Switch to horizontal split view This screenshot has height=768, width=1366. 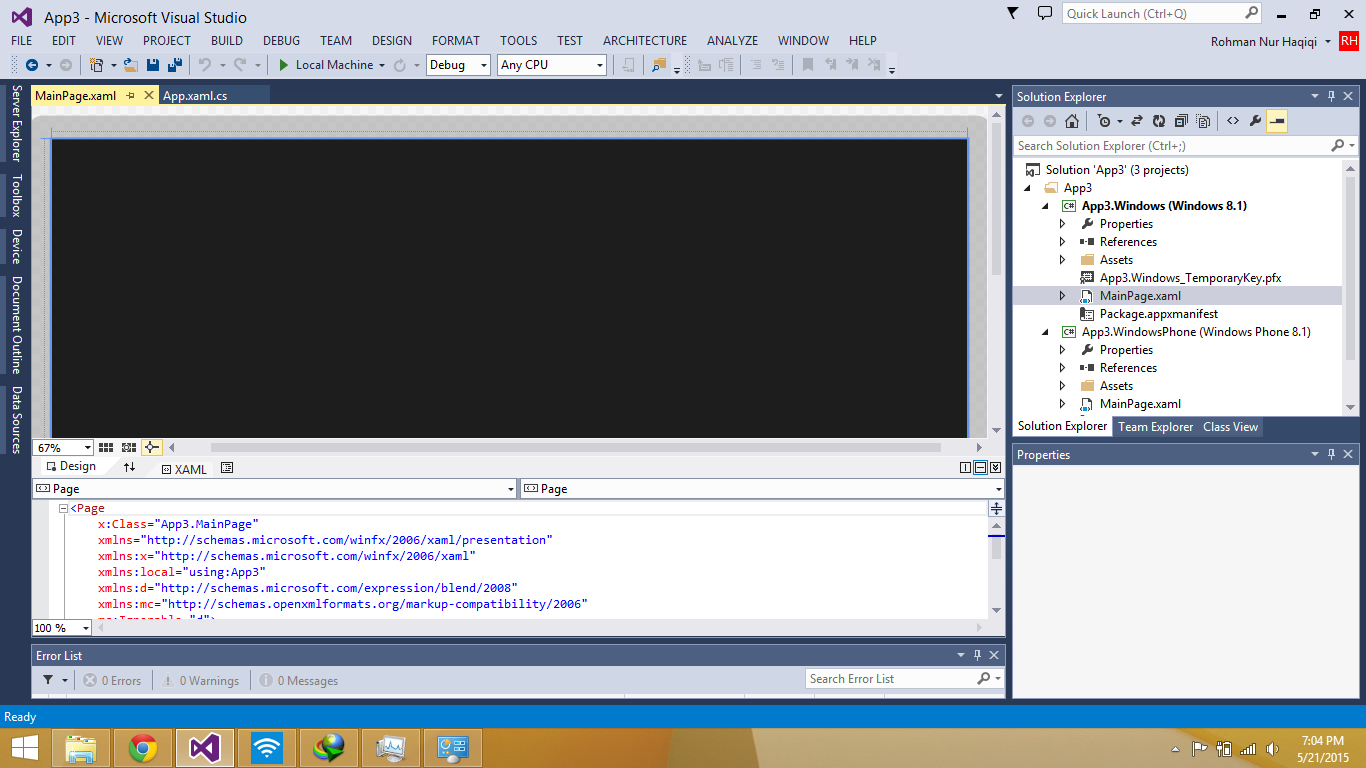(981, 467)
